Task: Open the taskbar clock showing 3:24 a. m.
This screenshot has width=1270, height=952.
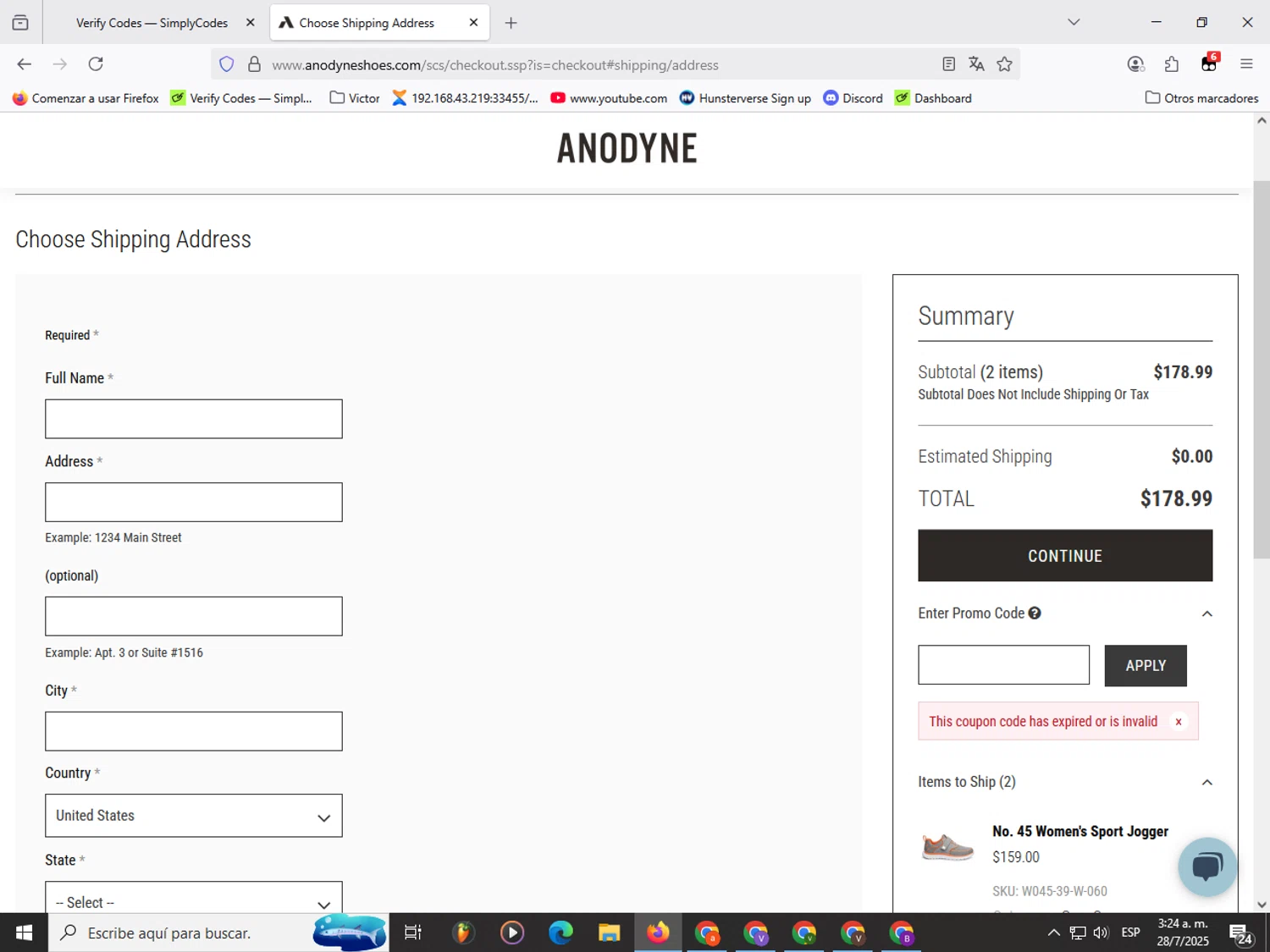Action: tap(1183, 933)
